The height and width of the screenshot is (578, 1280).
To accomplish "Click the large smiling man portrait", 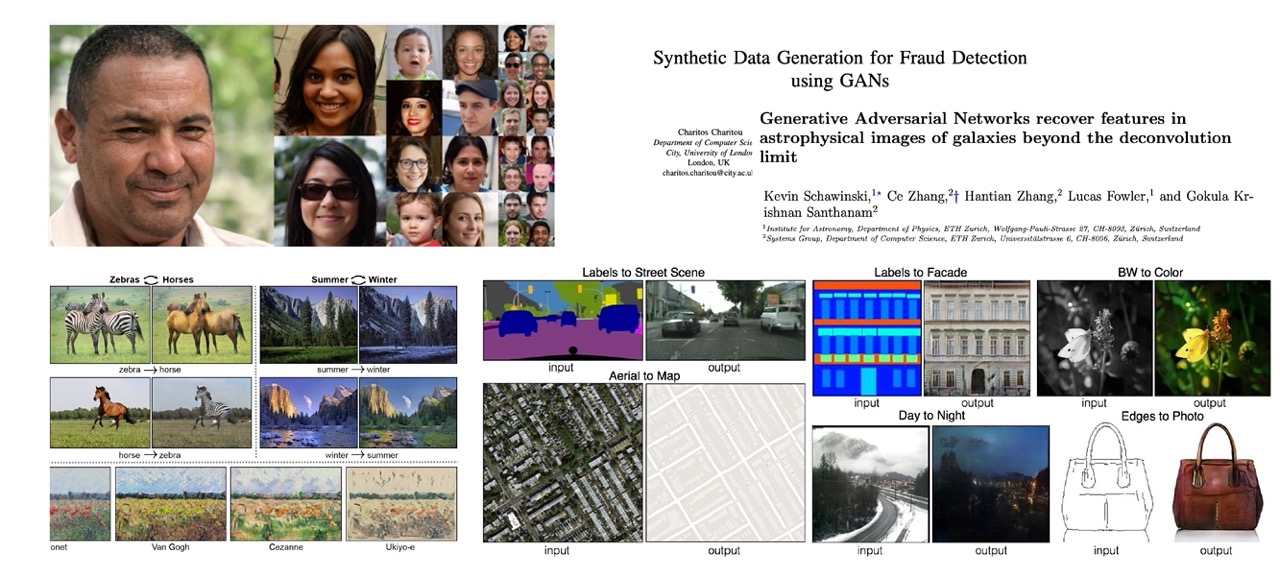I will pos(160,135).
